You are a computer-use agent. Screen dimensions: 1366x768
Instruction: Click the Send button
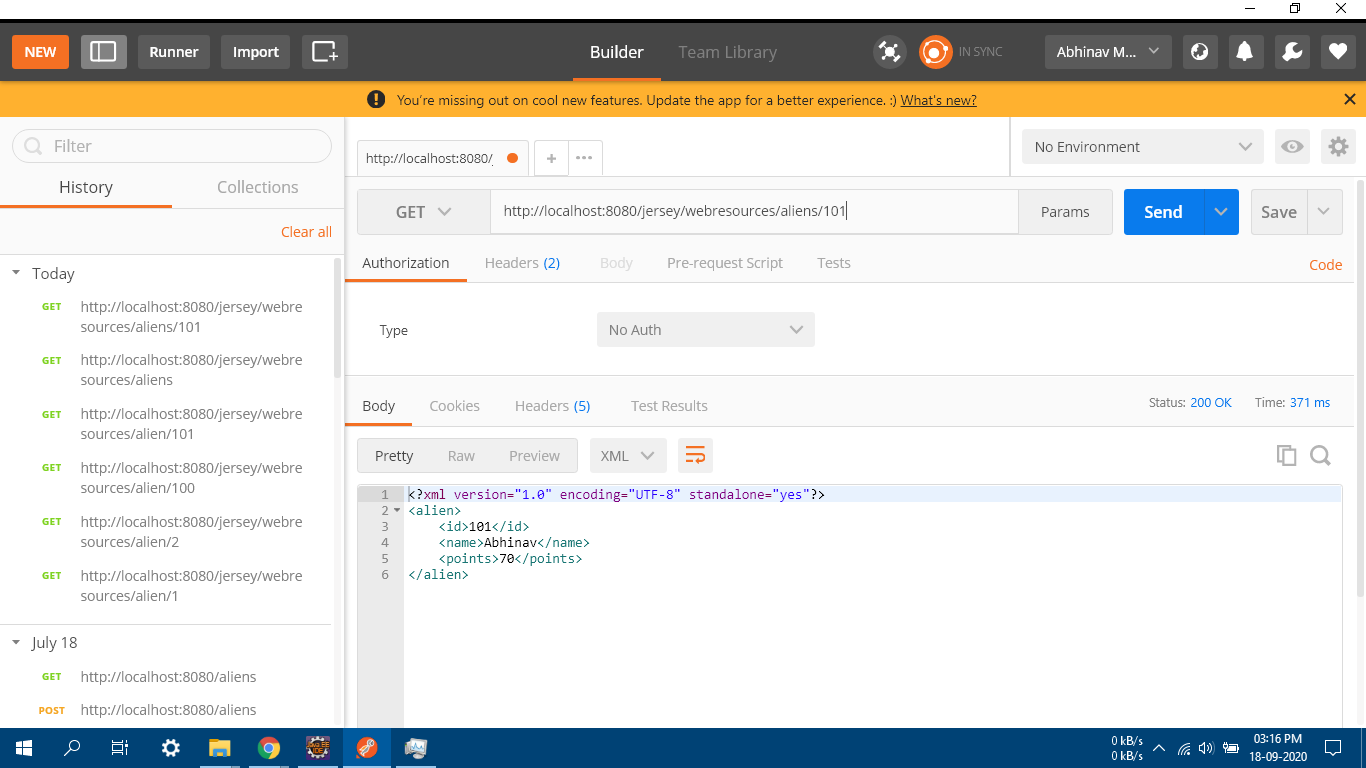[1162, 211]
